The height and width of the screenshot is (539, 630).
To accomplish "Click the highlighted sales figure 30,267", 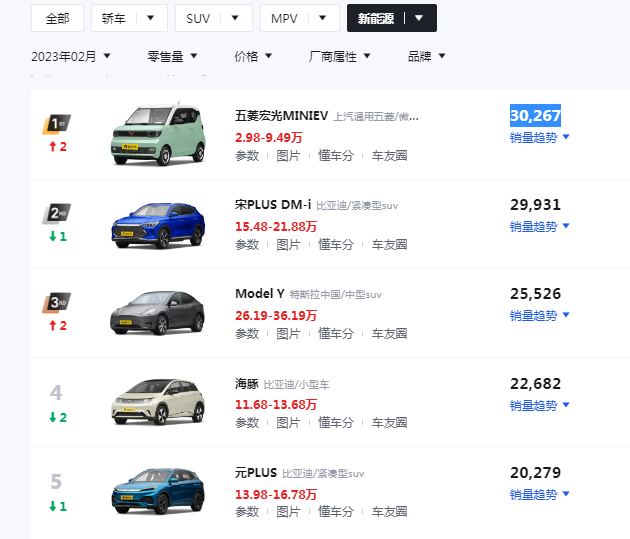I will pos(535,116).
